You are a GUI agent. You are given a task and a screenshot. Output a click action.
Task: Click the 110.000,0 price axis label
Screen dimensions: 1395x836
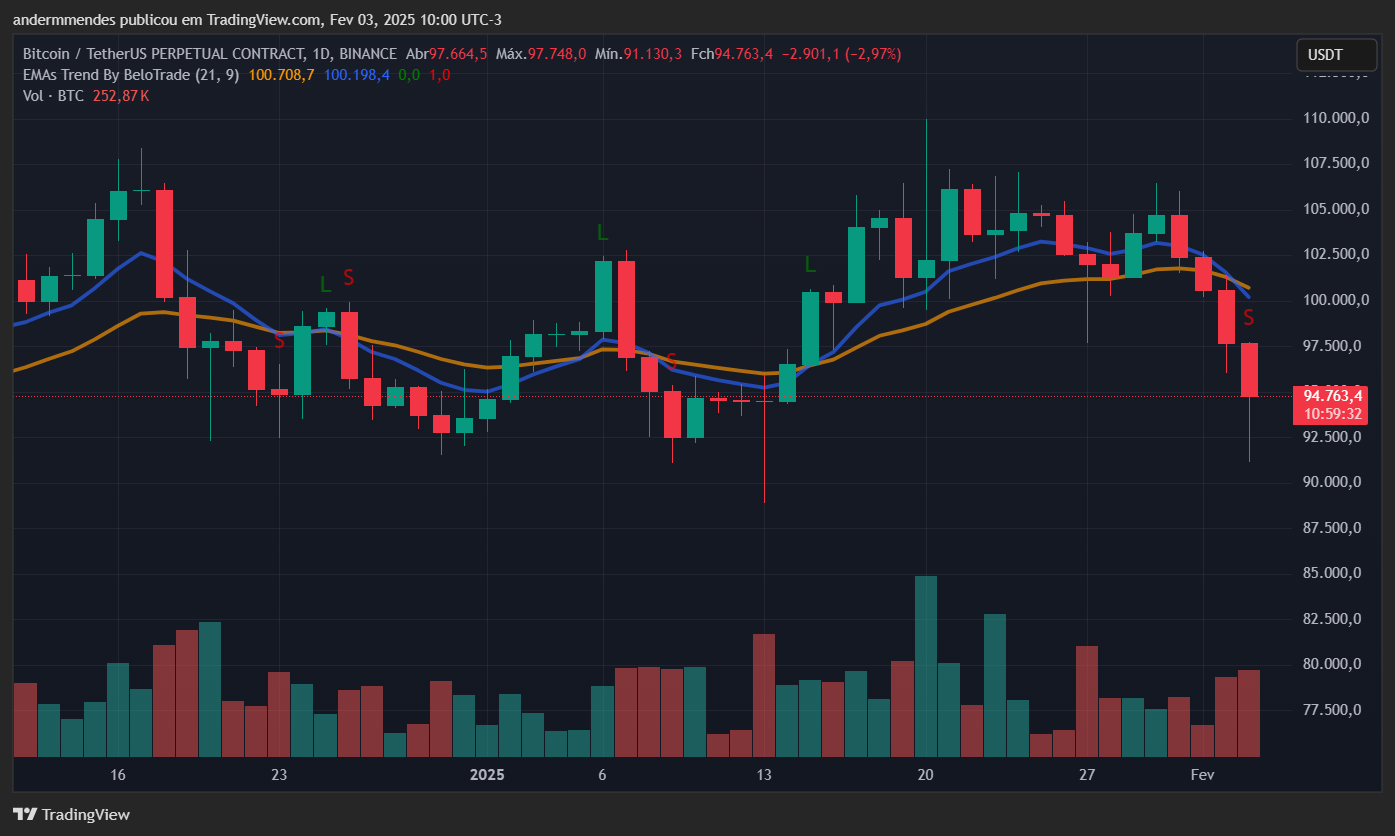click(x=1334, y=118)
